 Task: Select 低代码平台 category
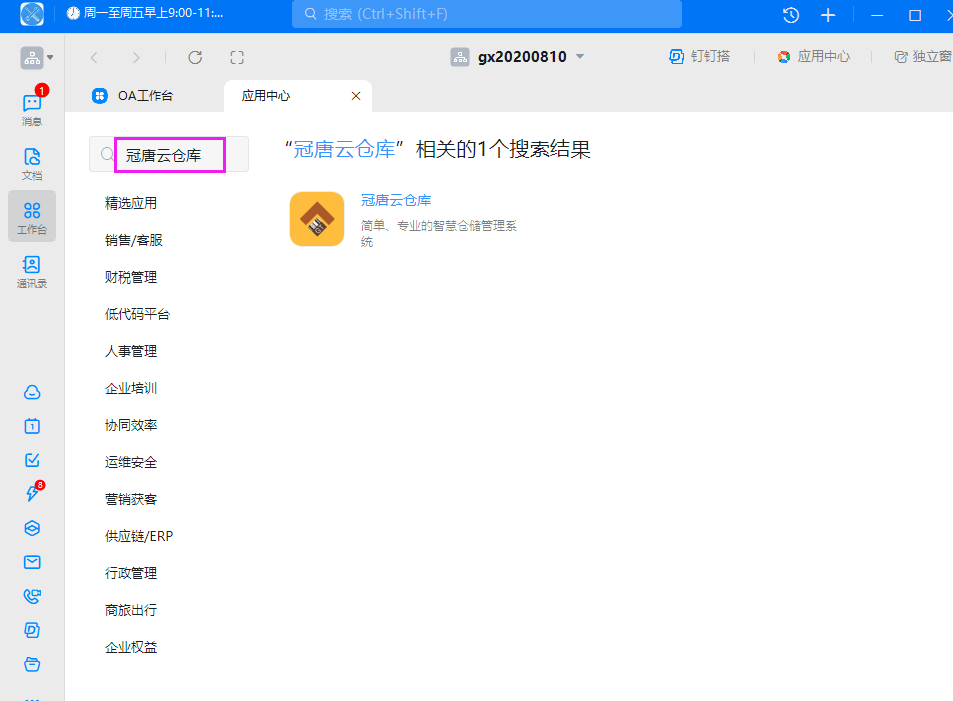[x=137, y=314]
